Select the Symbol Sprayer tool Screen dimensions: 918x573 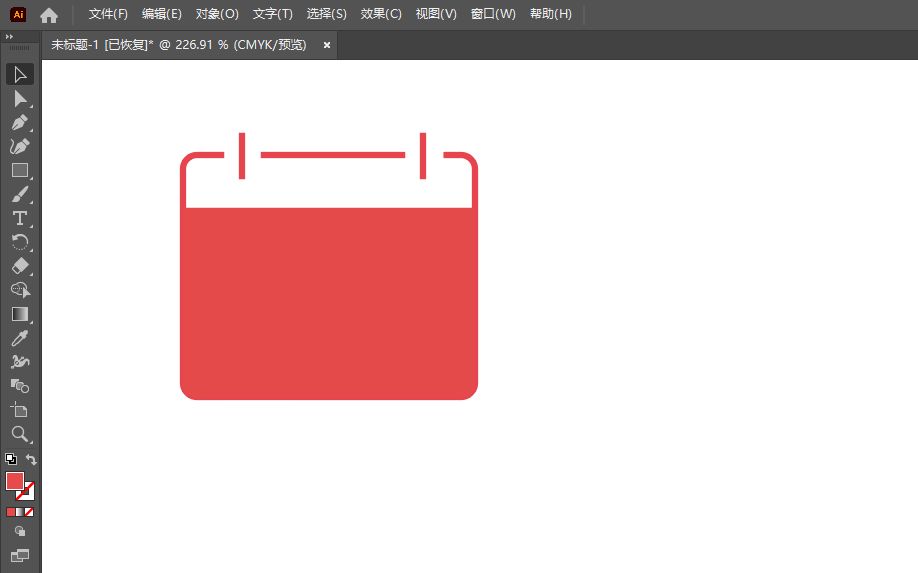[20, 362]
